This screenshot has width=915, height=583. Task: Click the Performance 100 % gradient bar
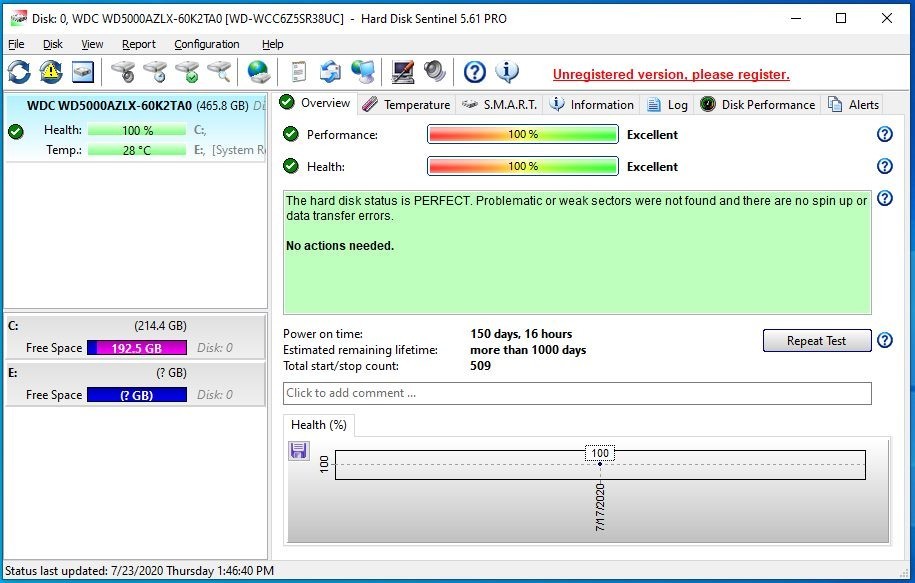pyautogui.click(x=523, y=134)
